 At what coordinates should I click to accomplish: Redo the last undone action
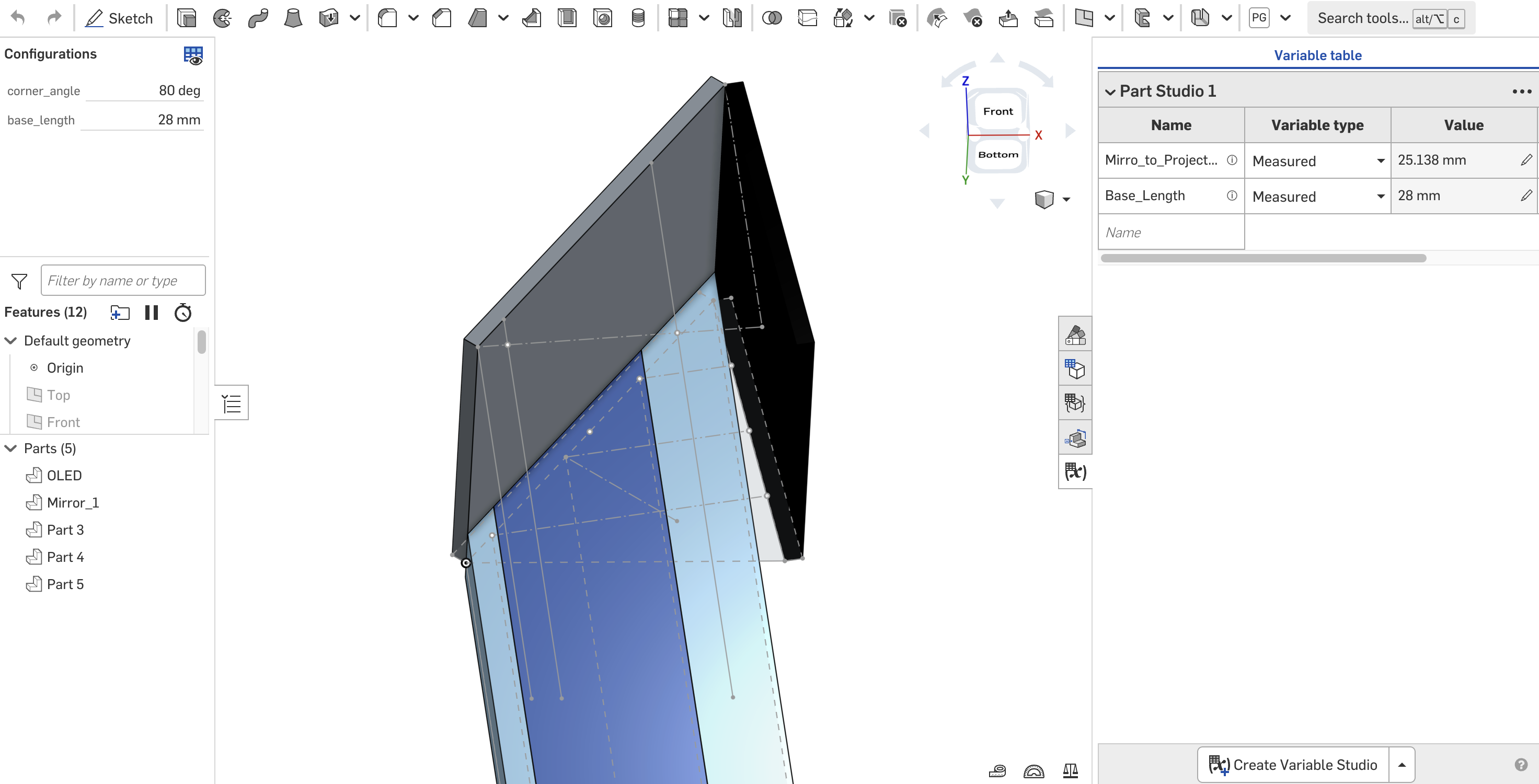click(x=54, y=18)
